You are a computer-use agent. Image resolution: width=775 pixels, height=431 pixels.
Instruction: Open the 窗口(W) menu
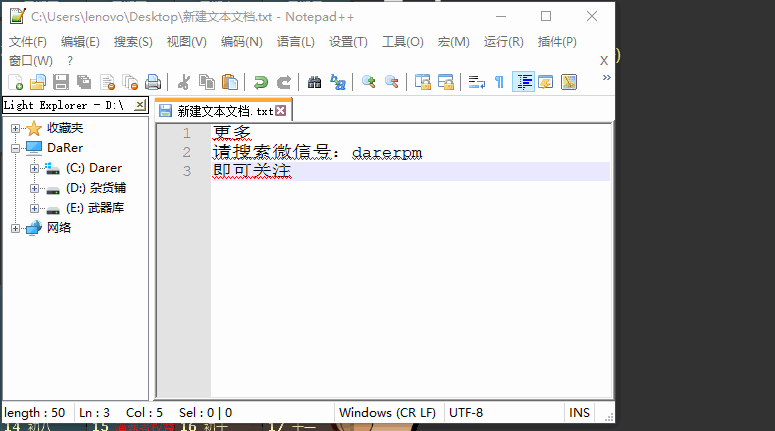(x=31, y=61)
